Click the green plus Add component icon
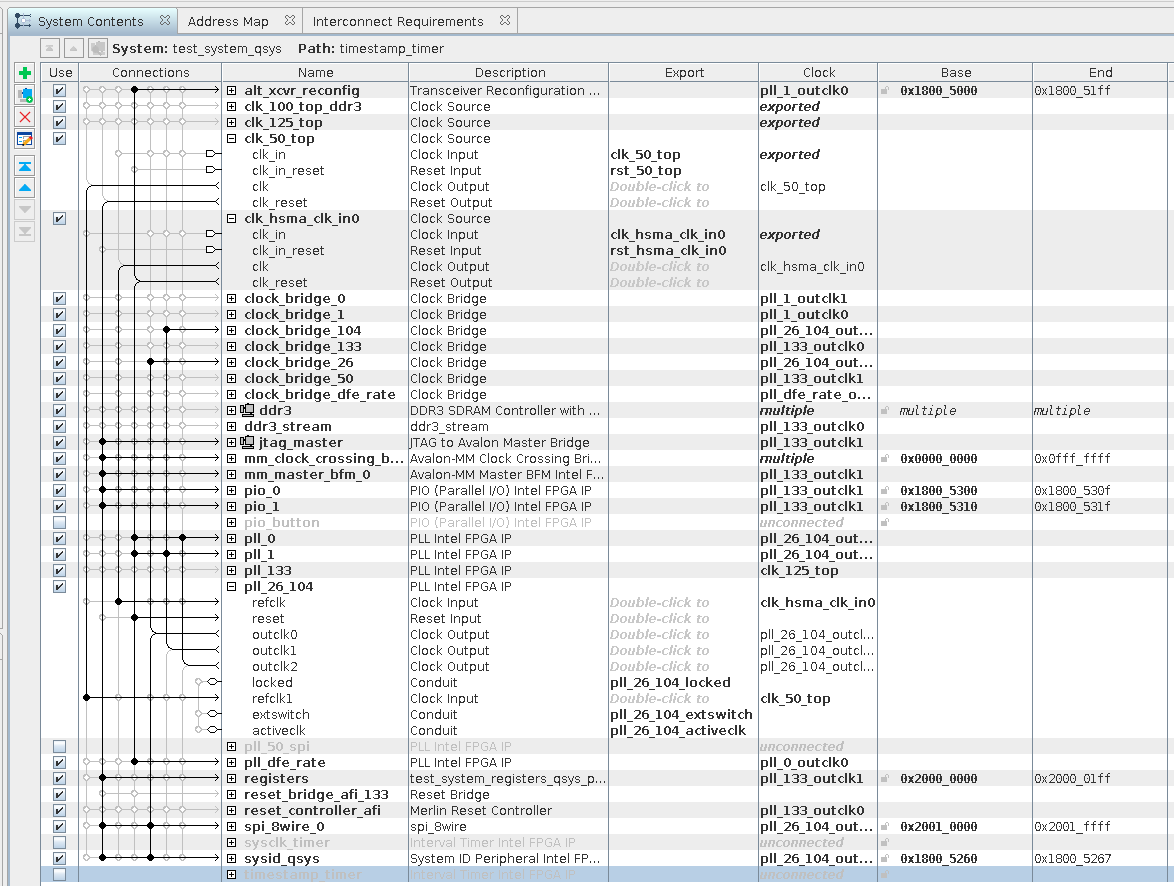This screenshot has height=886, width=1174. [x=25, y=73]
